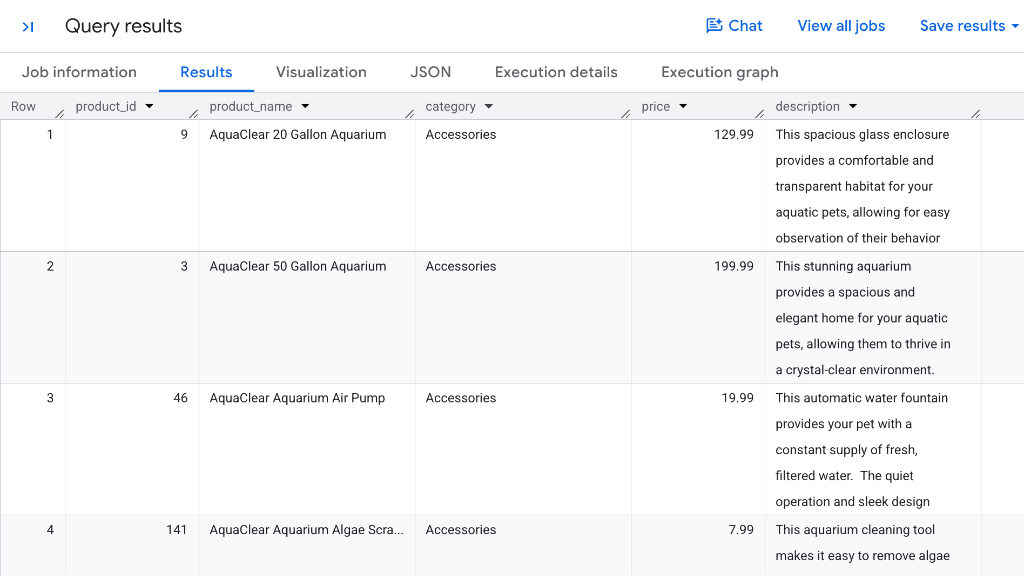Click product_id value 3 in row 2
The height and width of the screenshot is (581, 1024).
pos(184,267)
